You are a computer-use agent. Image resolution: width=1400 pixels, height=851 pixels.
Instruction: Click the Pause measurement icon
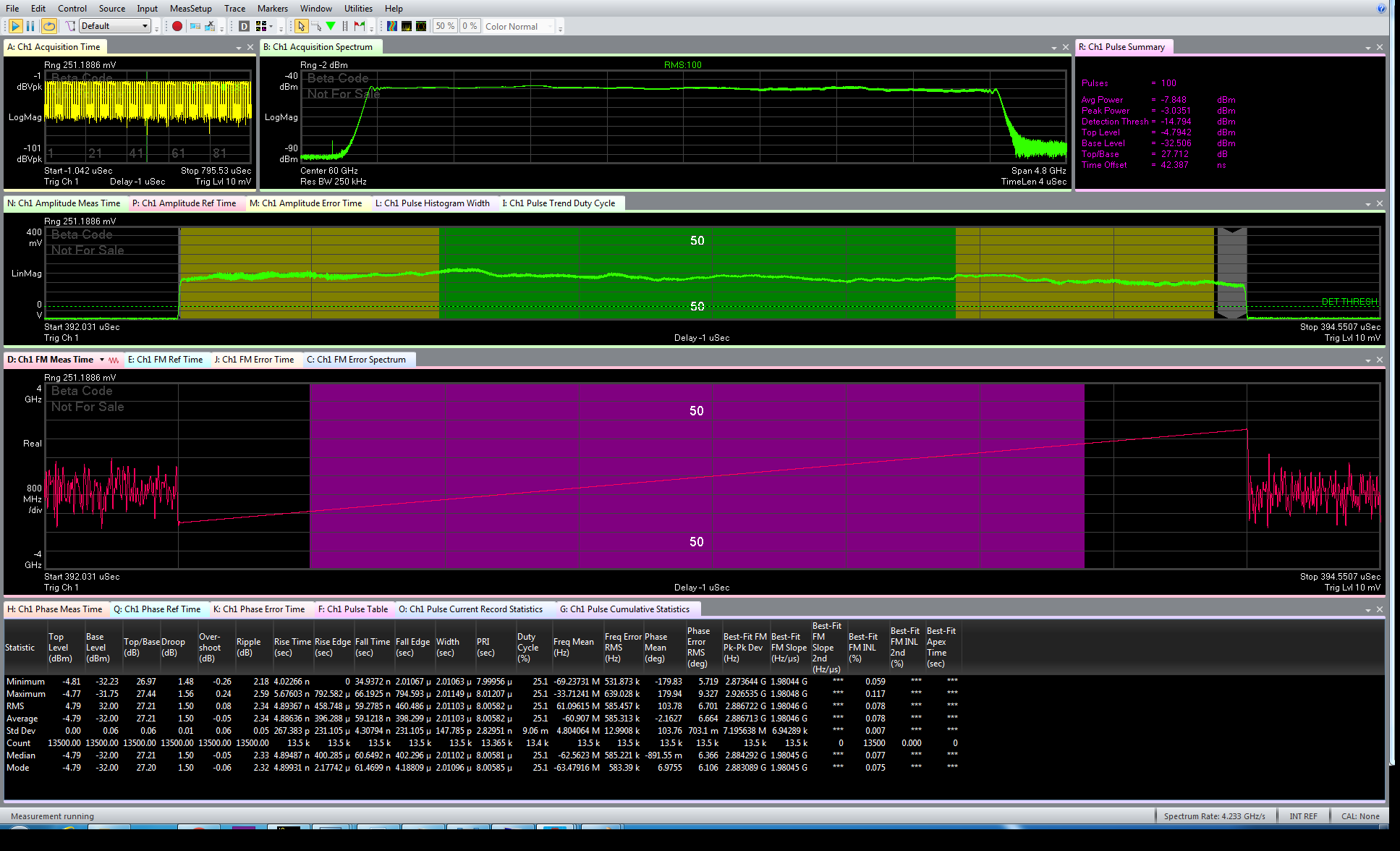30,26
